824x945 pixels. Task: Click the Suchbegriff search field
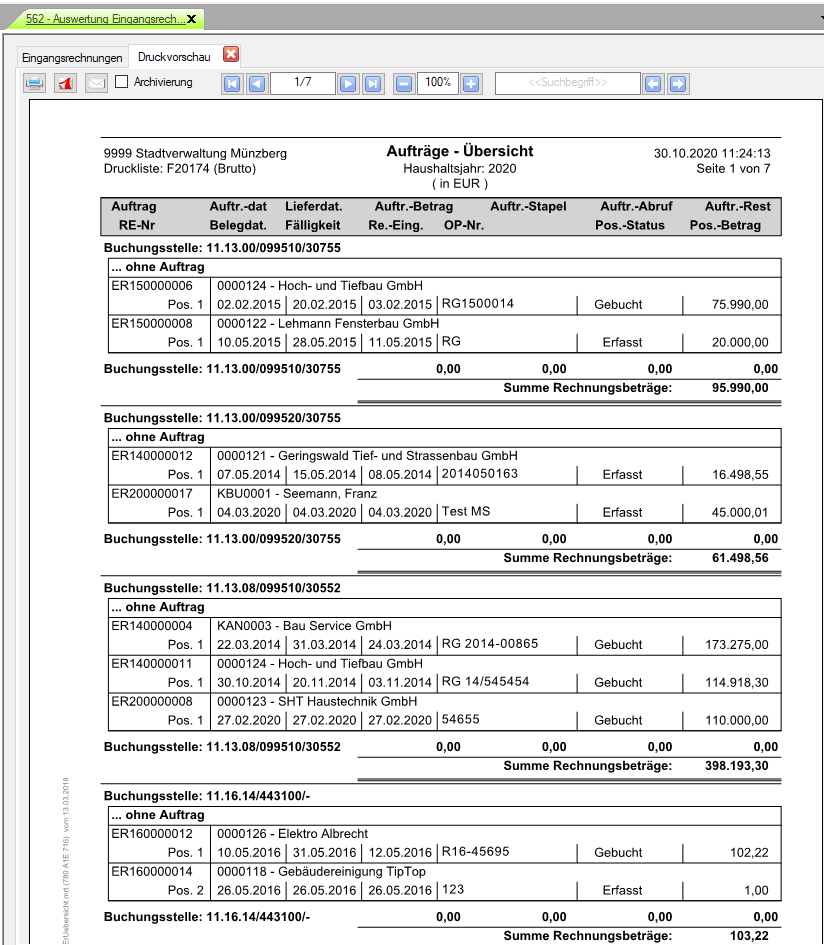567,83
